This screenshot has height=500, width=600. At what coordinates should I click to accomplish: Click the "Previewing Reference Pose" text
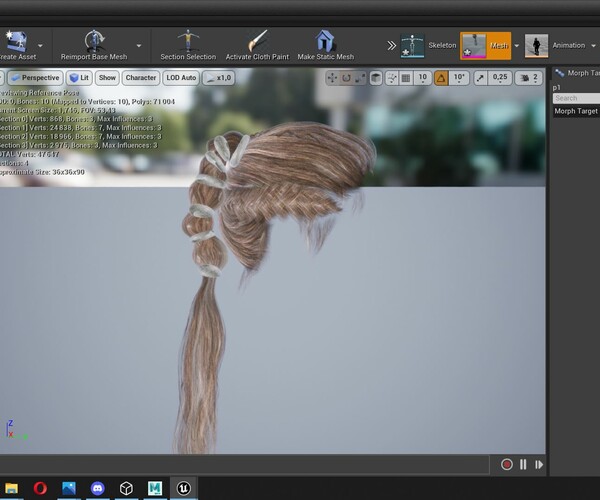[x=39, y=93]
